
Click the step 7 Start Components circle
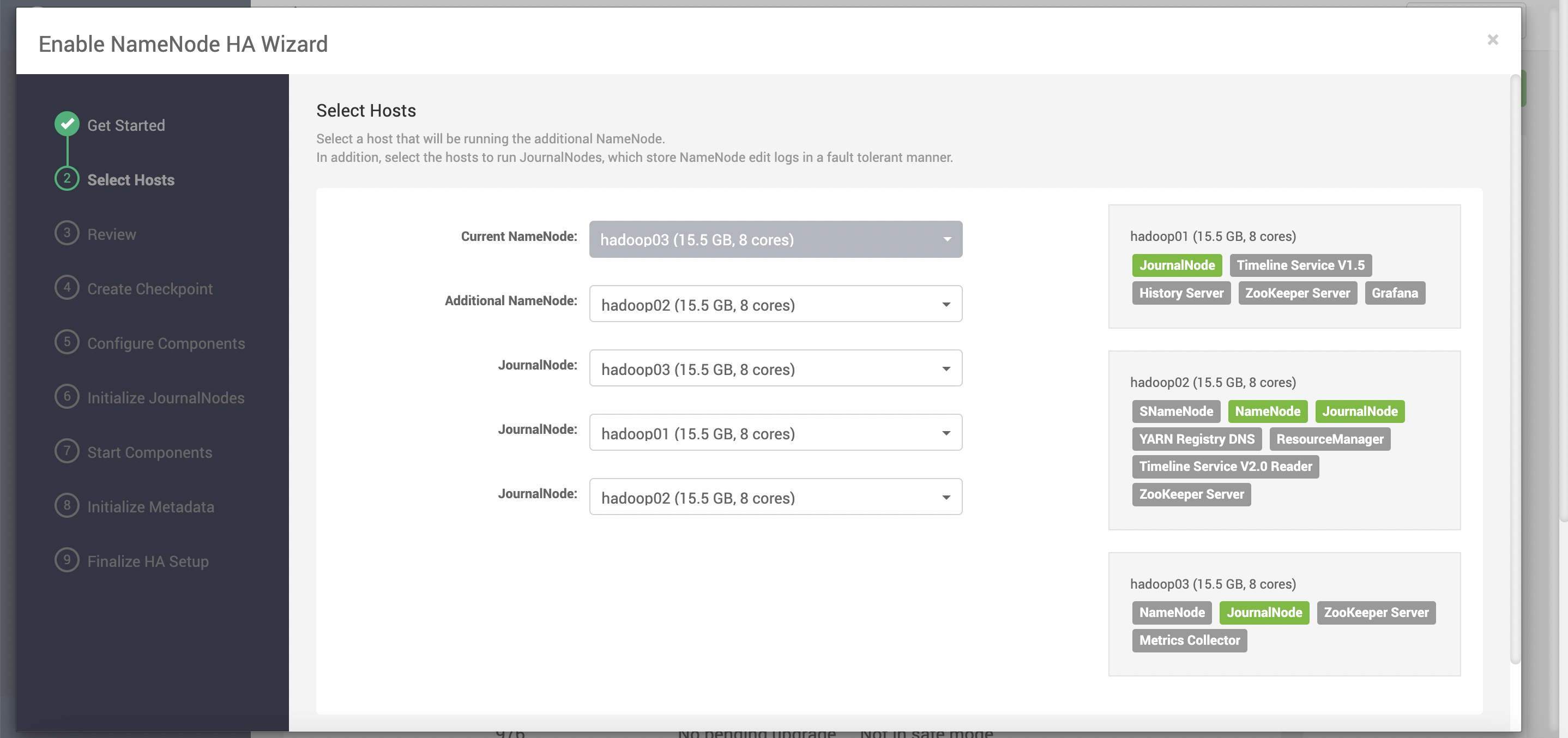[x=67, y=451]
